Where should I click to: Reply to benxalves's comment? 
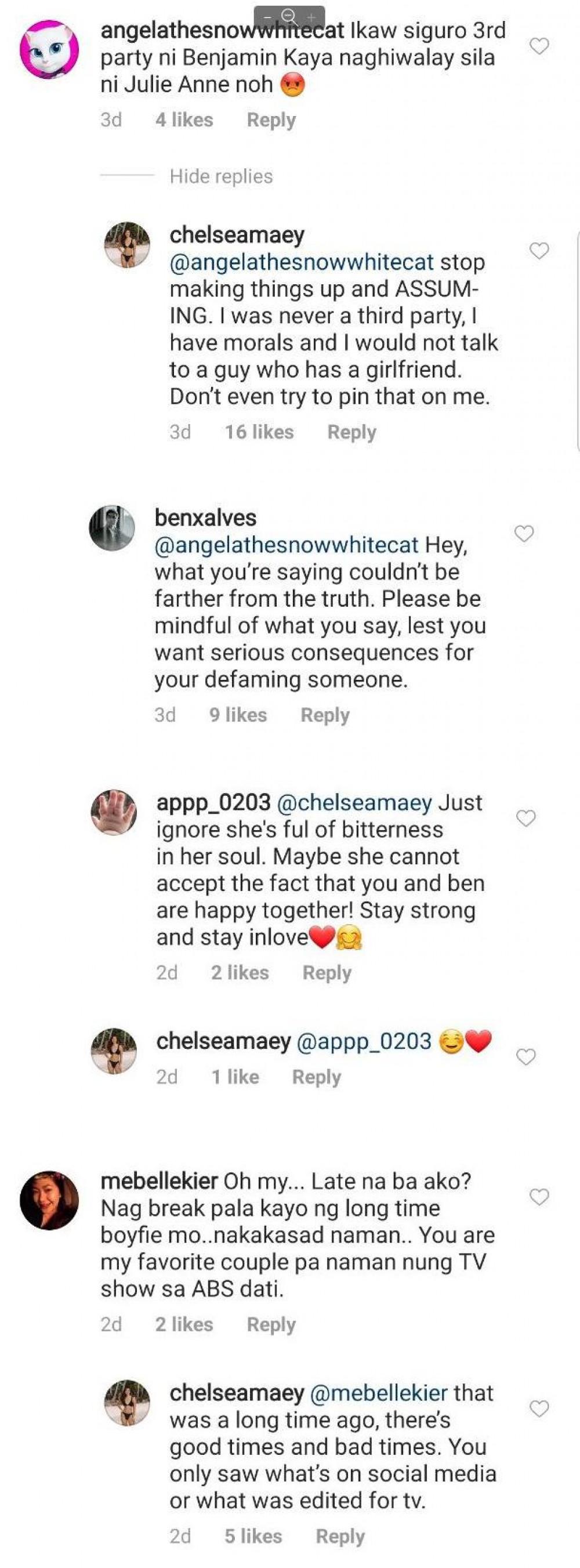tap(325, 715)
